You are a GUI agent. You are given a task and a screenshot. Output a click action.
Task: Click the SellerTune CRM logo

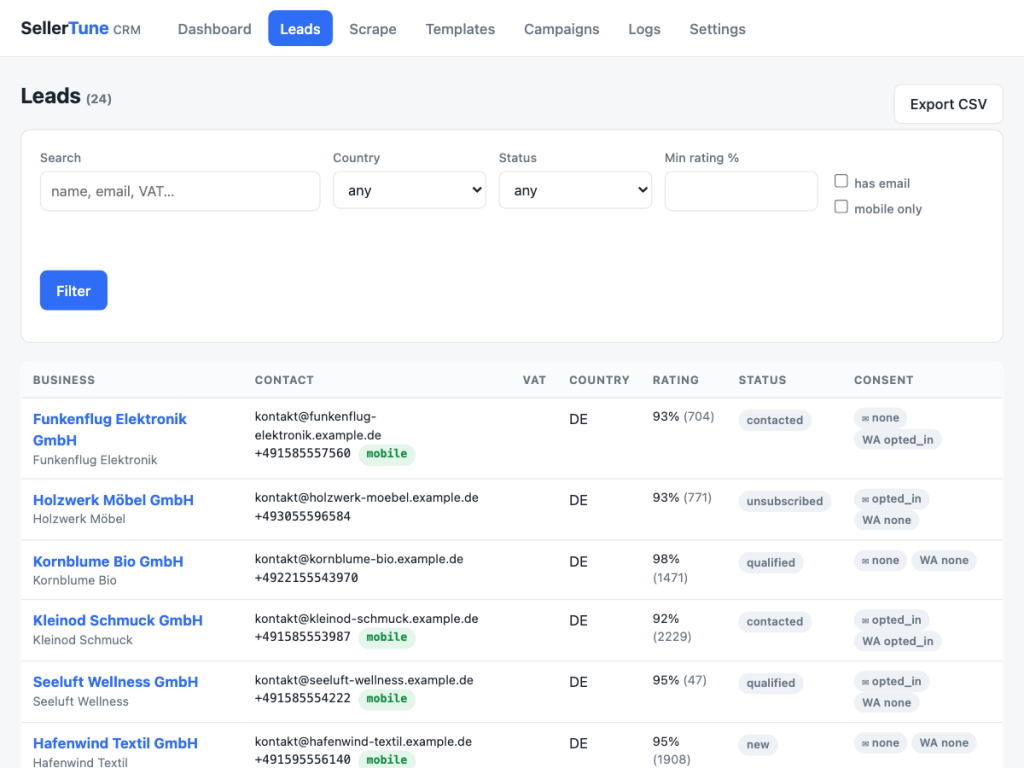click(80, 29)
